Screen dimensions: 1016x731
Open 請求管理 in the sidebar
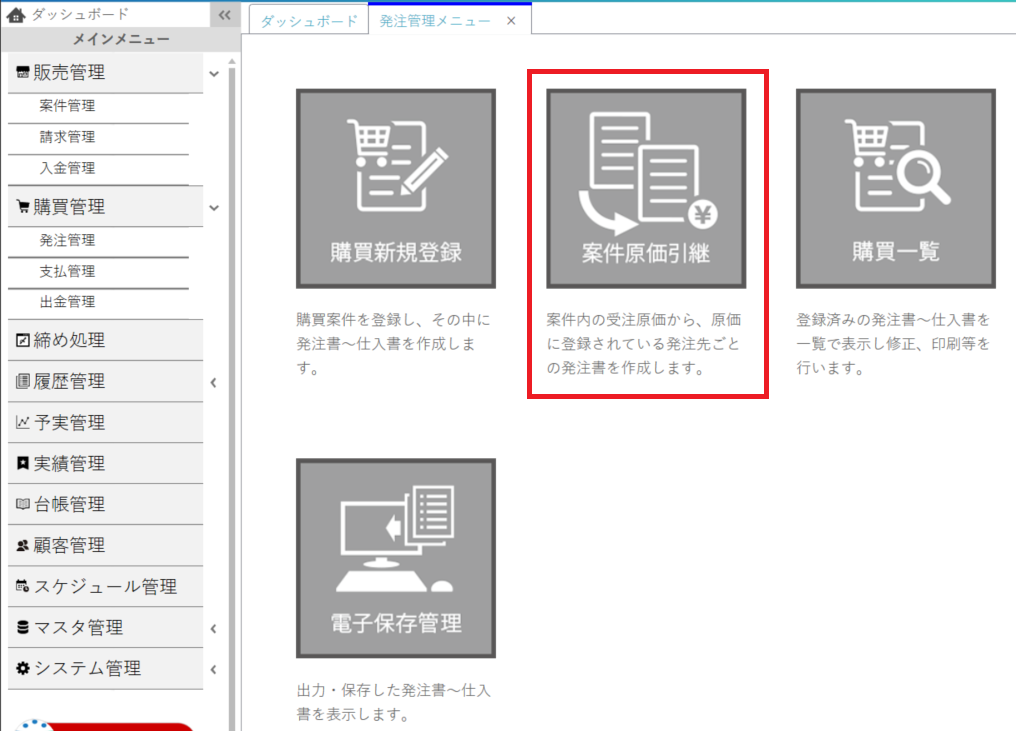click(67, 137)
